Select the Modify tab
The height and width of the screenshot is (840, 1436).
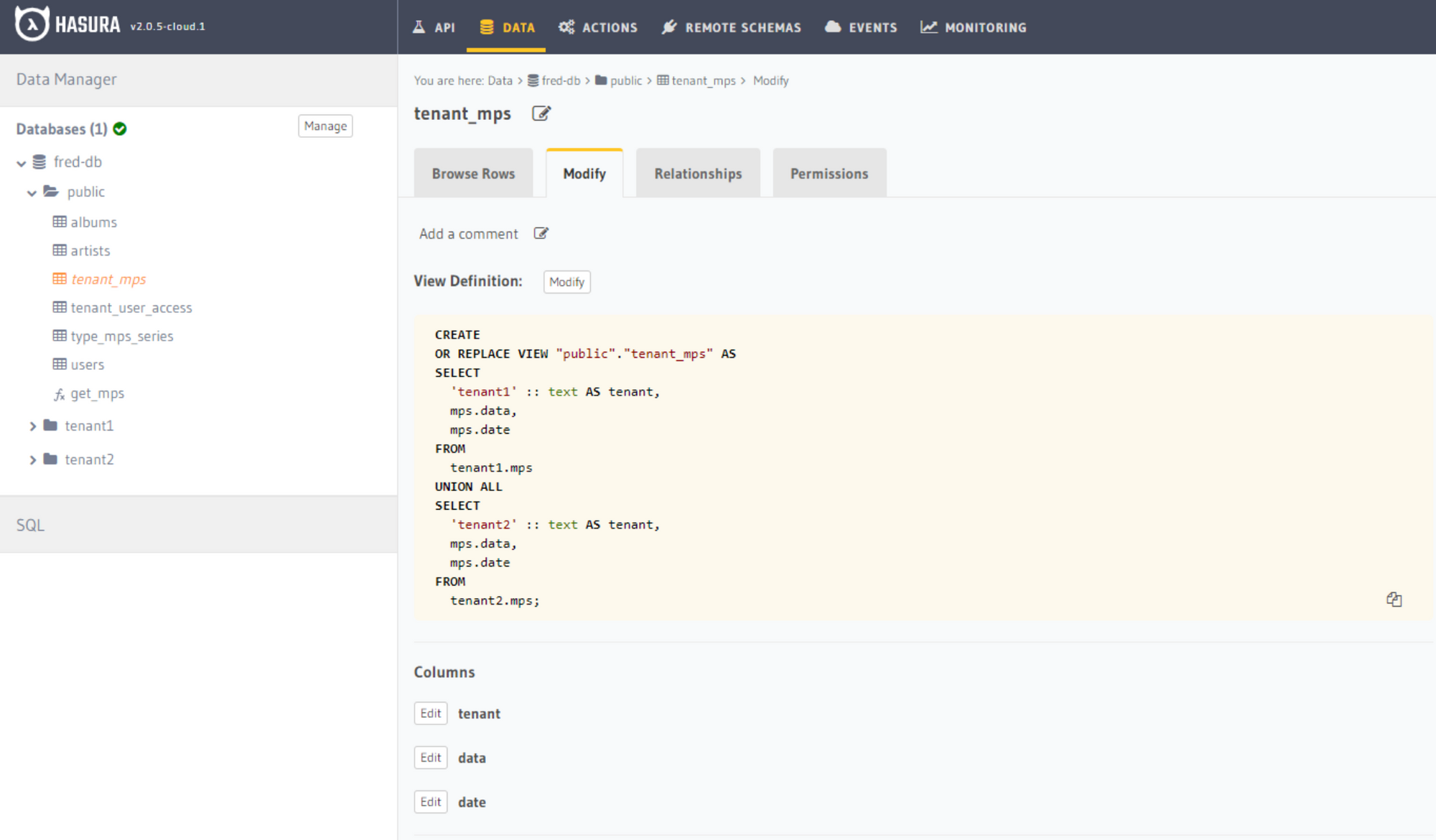tap(584, 173)
